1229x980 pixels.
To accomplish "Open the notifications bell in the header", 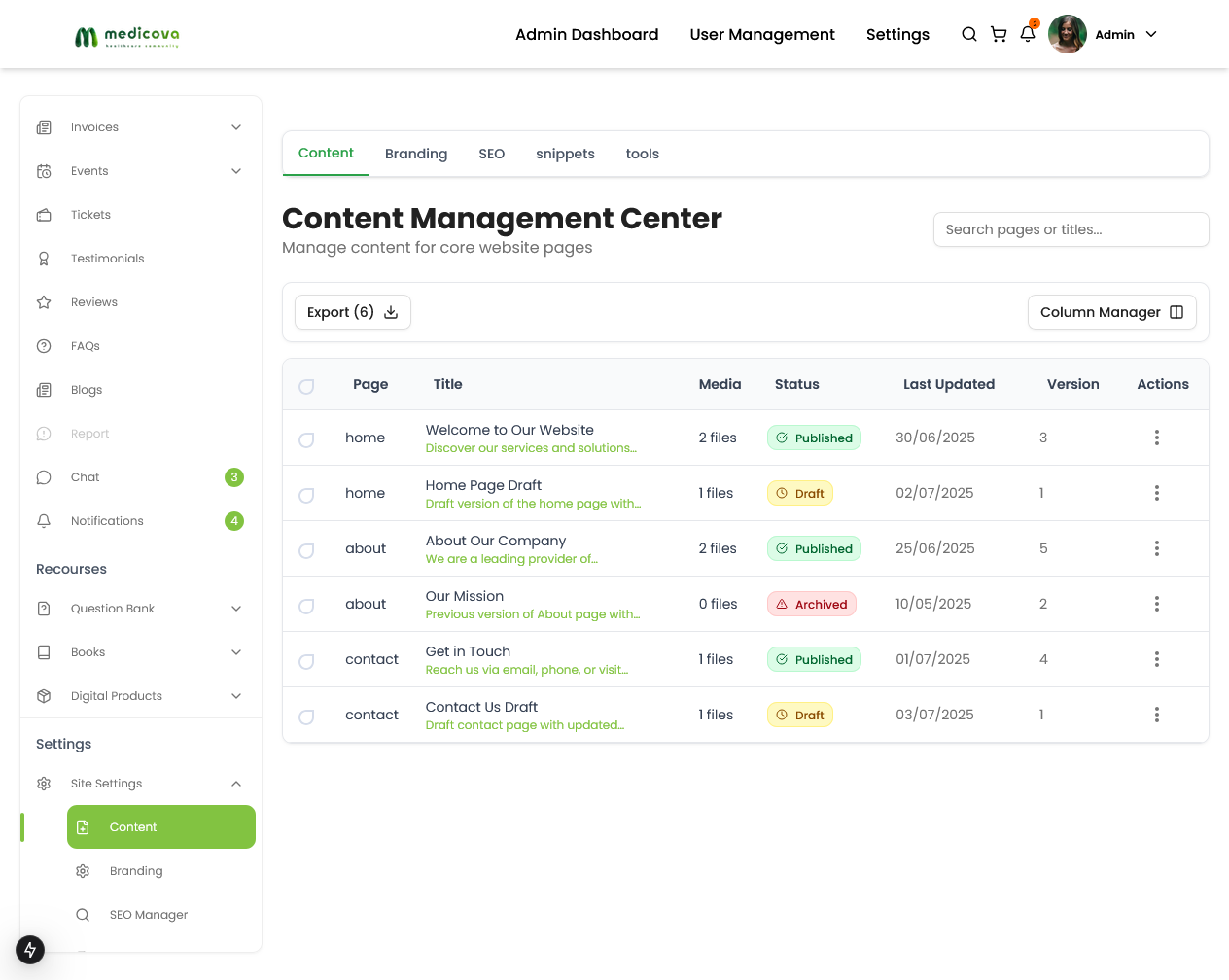I will coord(1028,34).
